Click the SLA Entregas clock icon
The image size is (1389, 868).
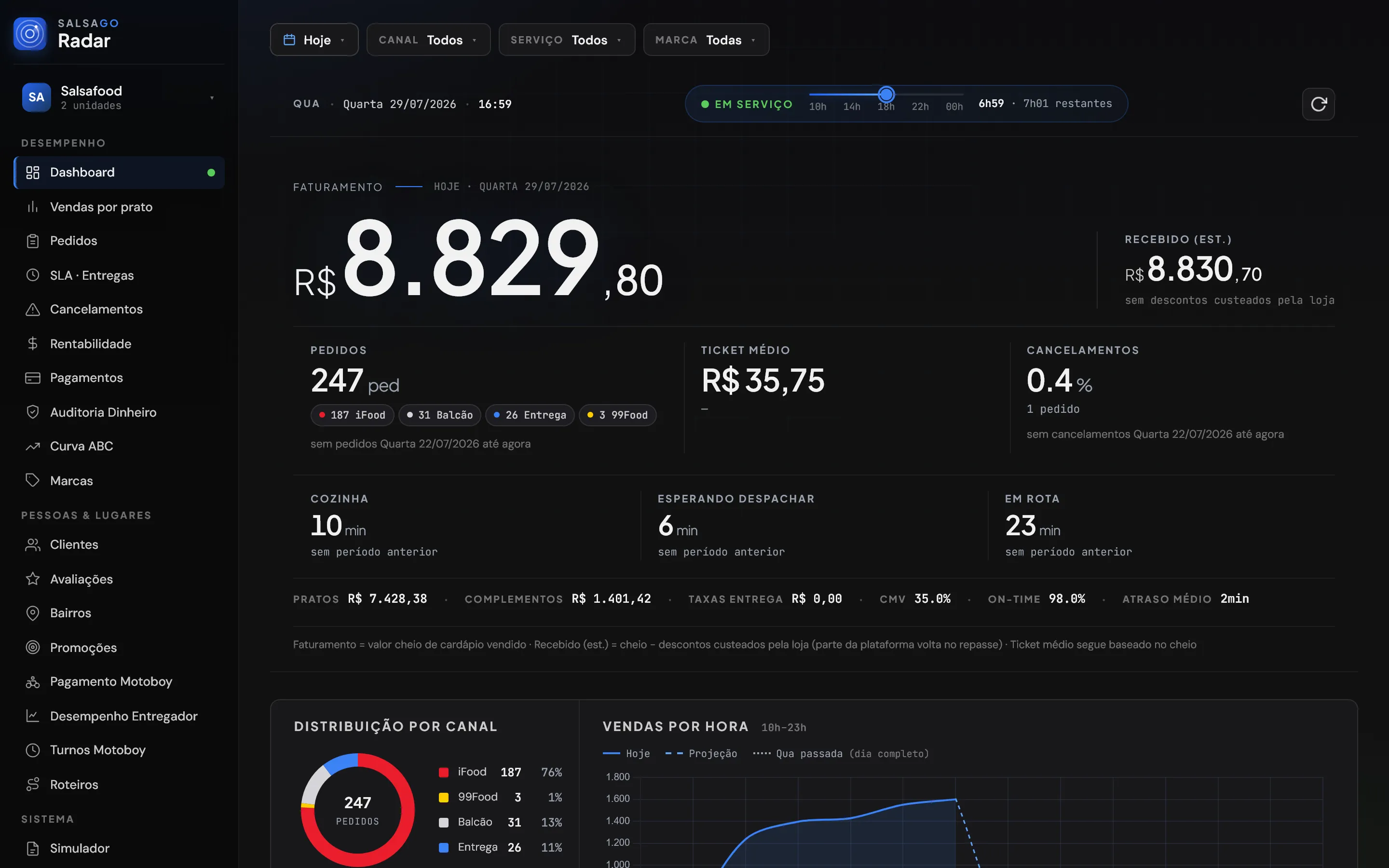(33, 275)
